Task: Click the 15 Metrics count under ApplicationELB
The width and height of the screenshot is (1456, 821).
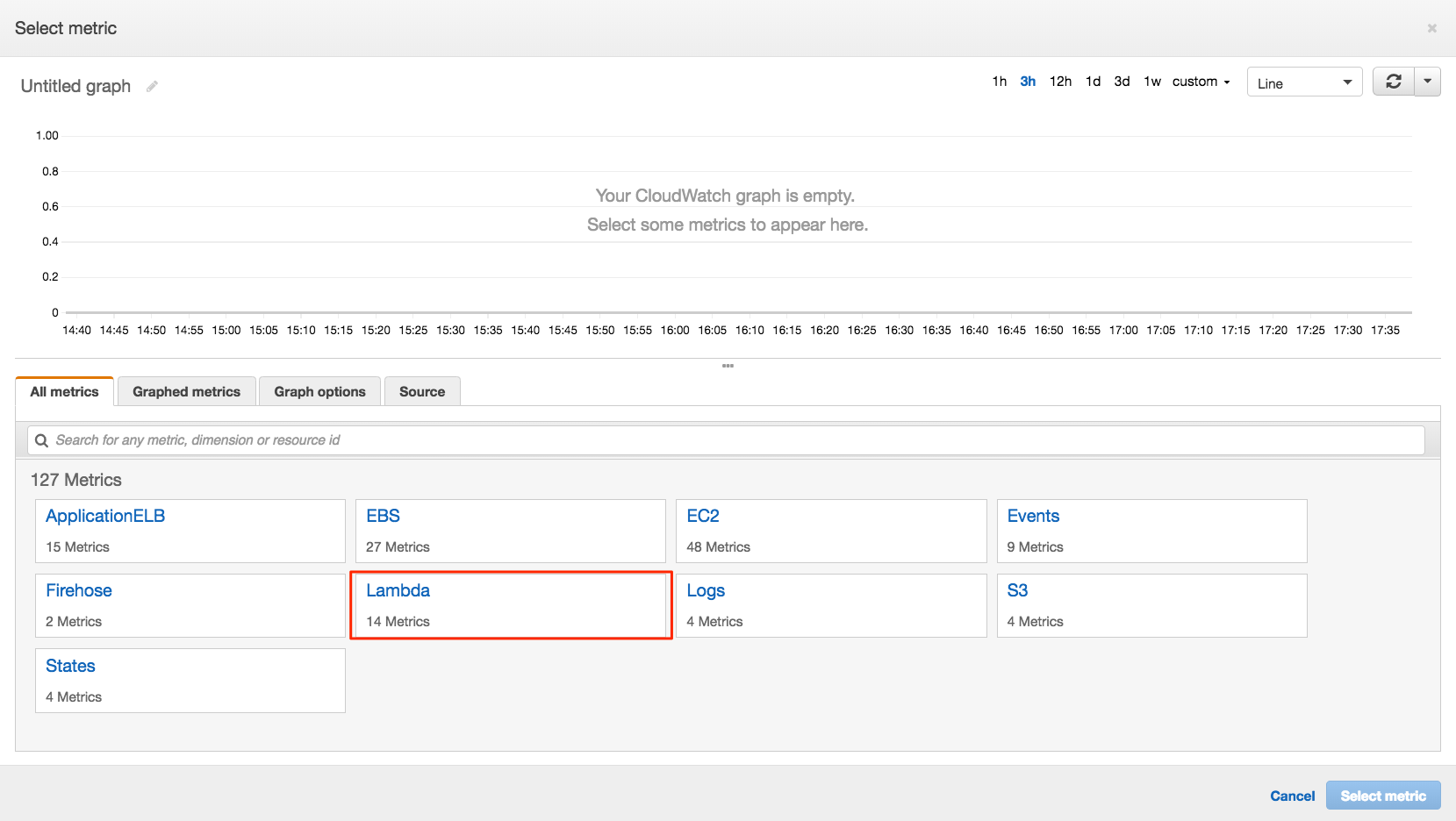Action: (x=78, y=547)
